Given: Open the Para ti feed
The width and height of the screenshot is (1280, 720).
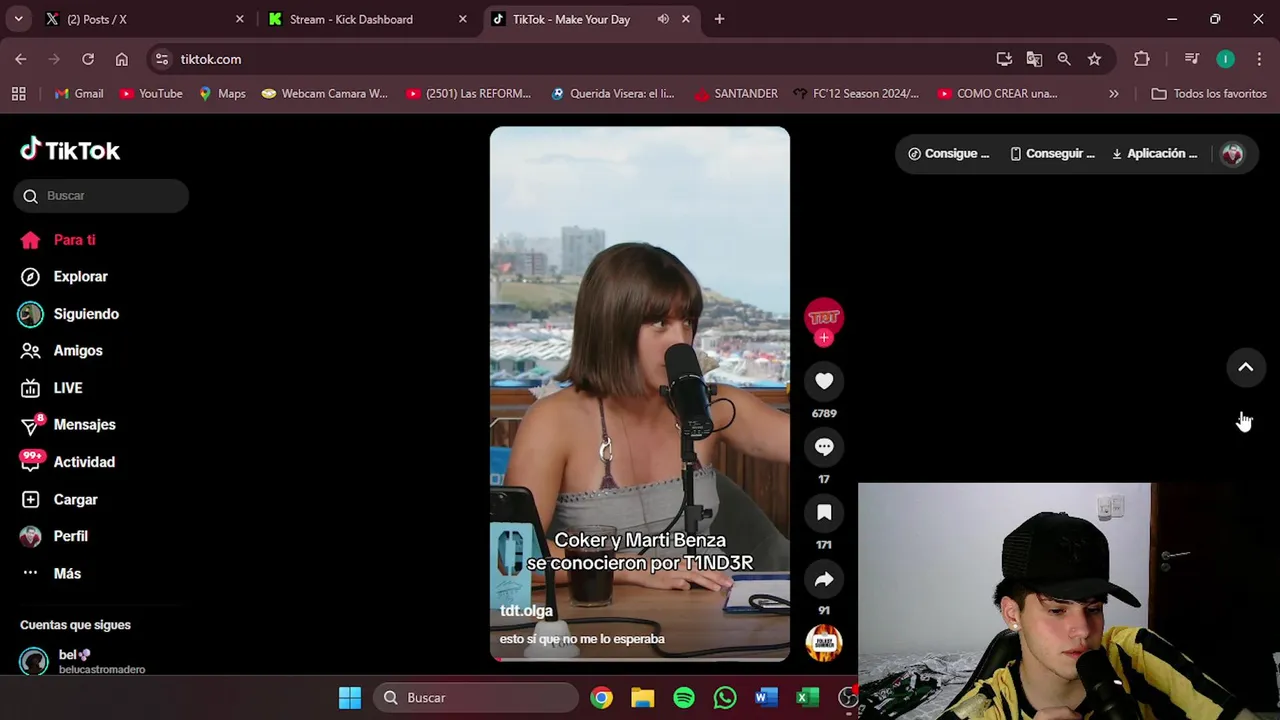Looking at the screenshot, I should click(x=58, y=240).
